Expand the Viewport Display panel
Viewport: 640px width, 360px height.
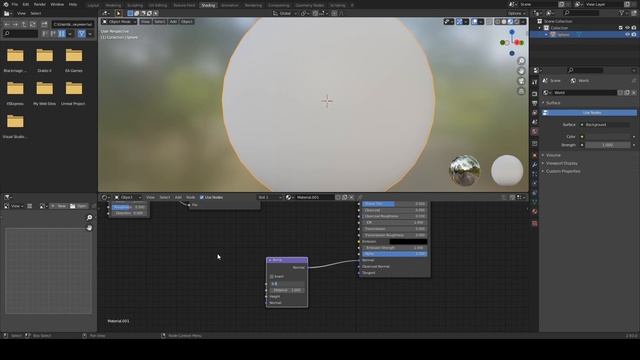pyautogui.click(x=562, y=163)
